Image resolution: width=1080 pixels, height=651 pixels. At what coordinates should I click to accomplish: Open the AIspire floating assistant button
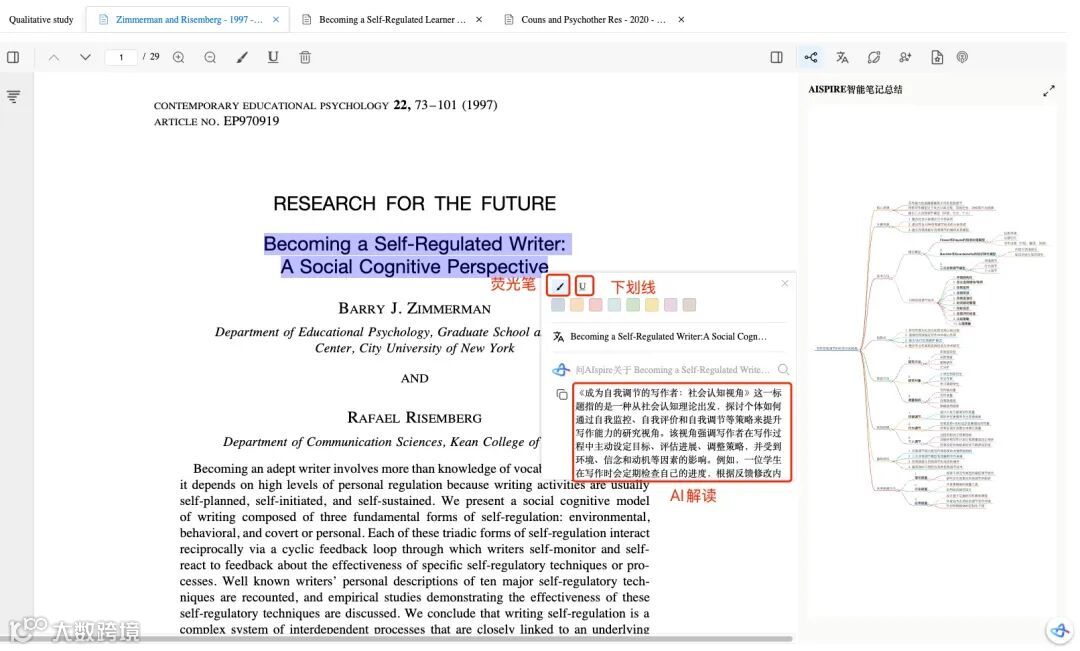point(1059,630)
